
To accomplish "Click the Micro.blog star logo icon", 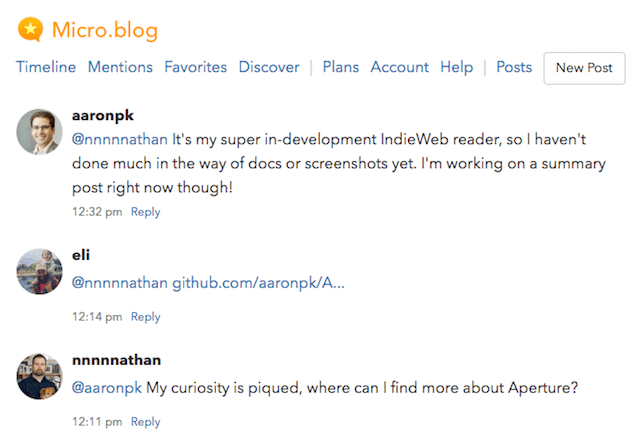I will 30,29.
